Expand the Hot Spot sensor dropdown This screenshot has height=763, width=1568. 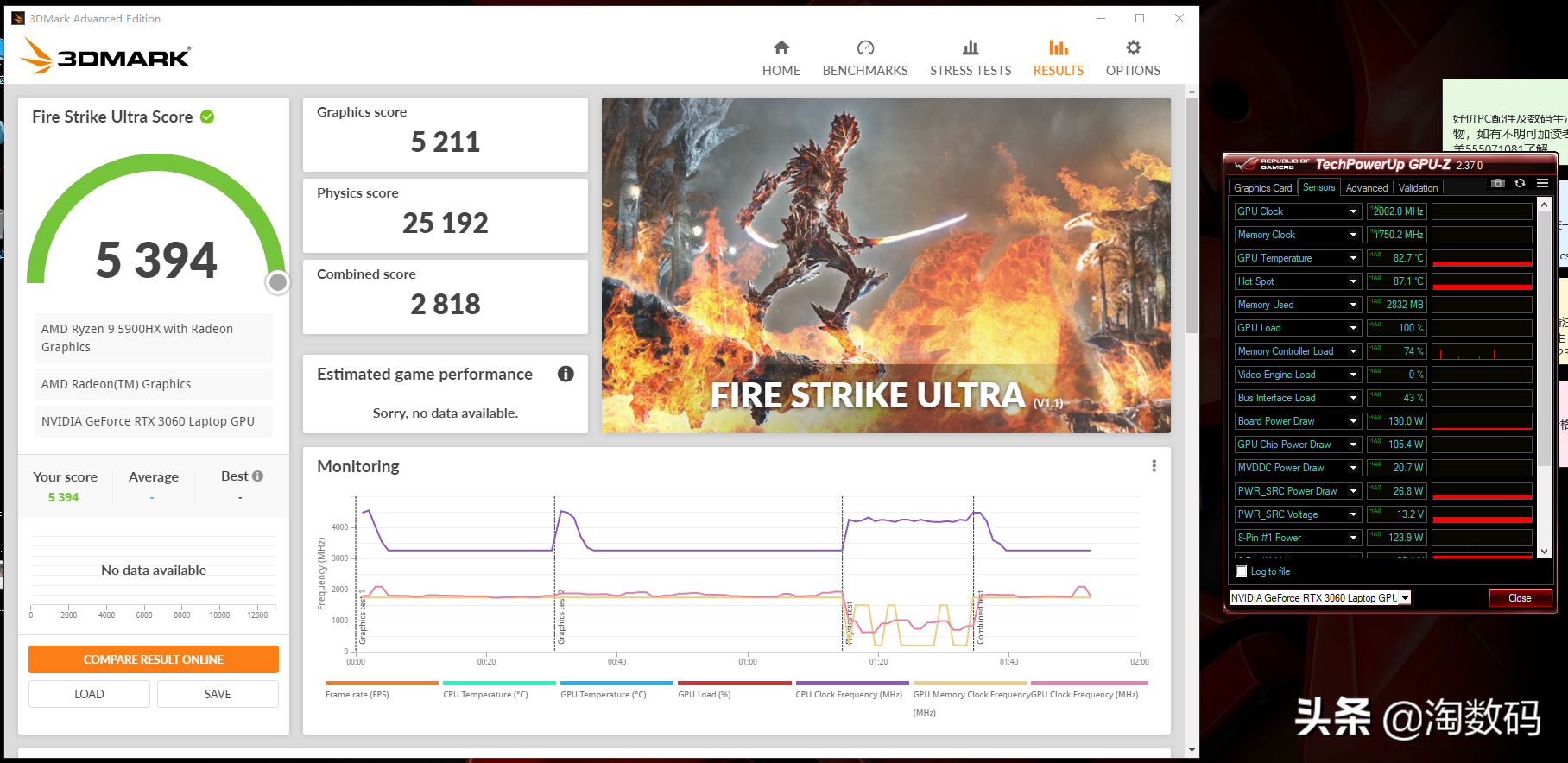(1353, 281)
